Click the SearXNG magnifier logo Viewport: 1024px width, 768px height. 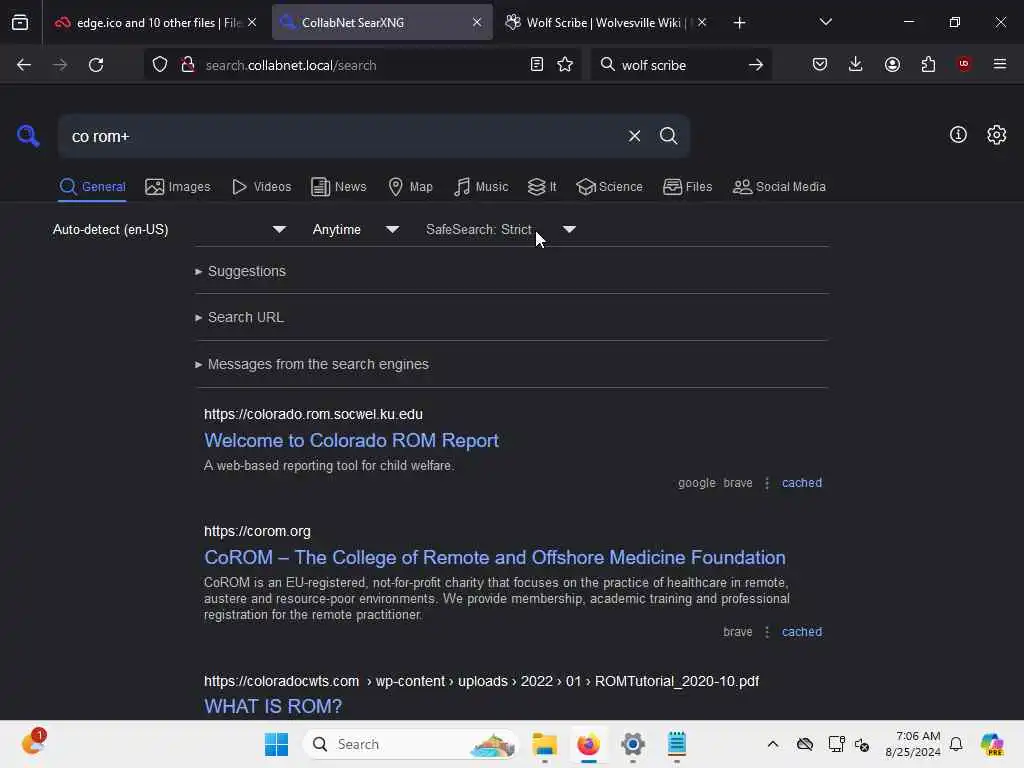coord(28,136)
